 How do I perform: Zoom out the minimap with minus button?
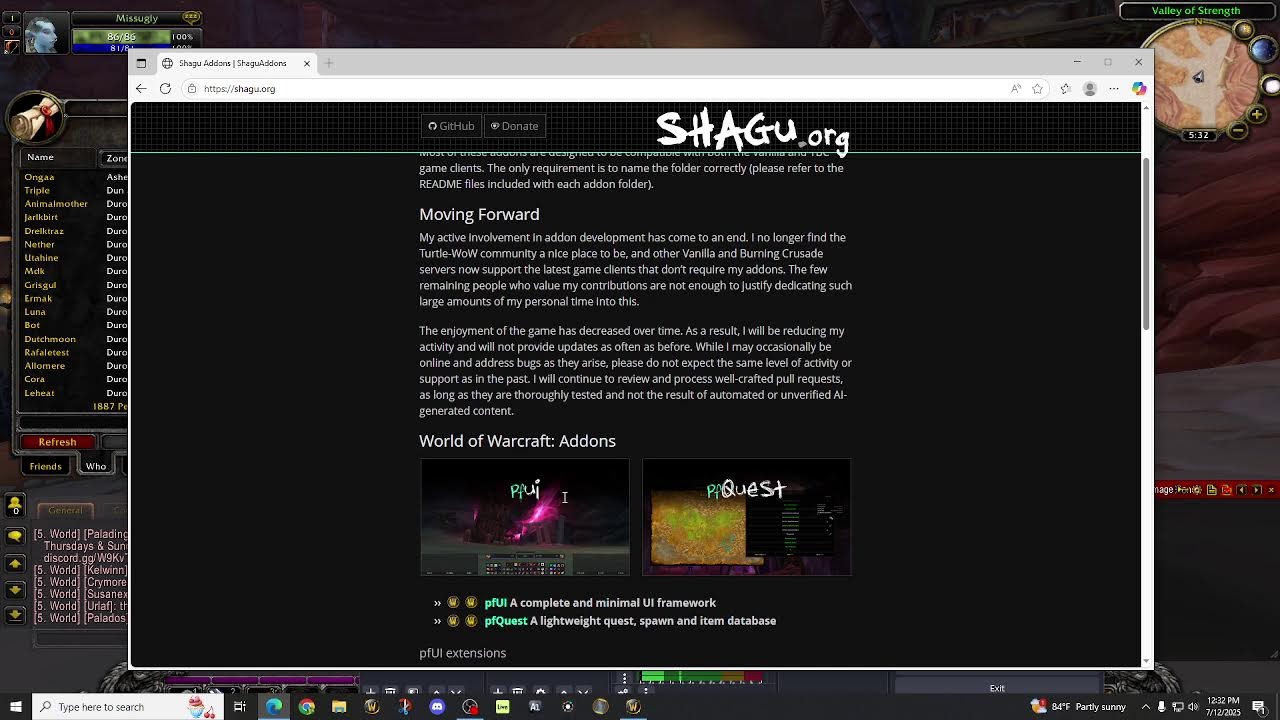[x=1238, y=130]
